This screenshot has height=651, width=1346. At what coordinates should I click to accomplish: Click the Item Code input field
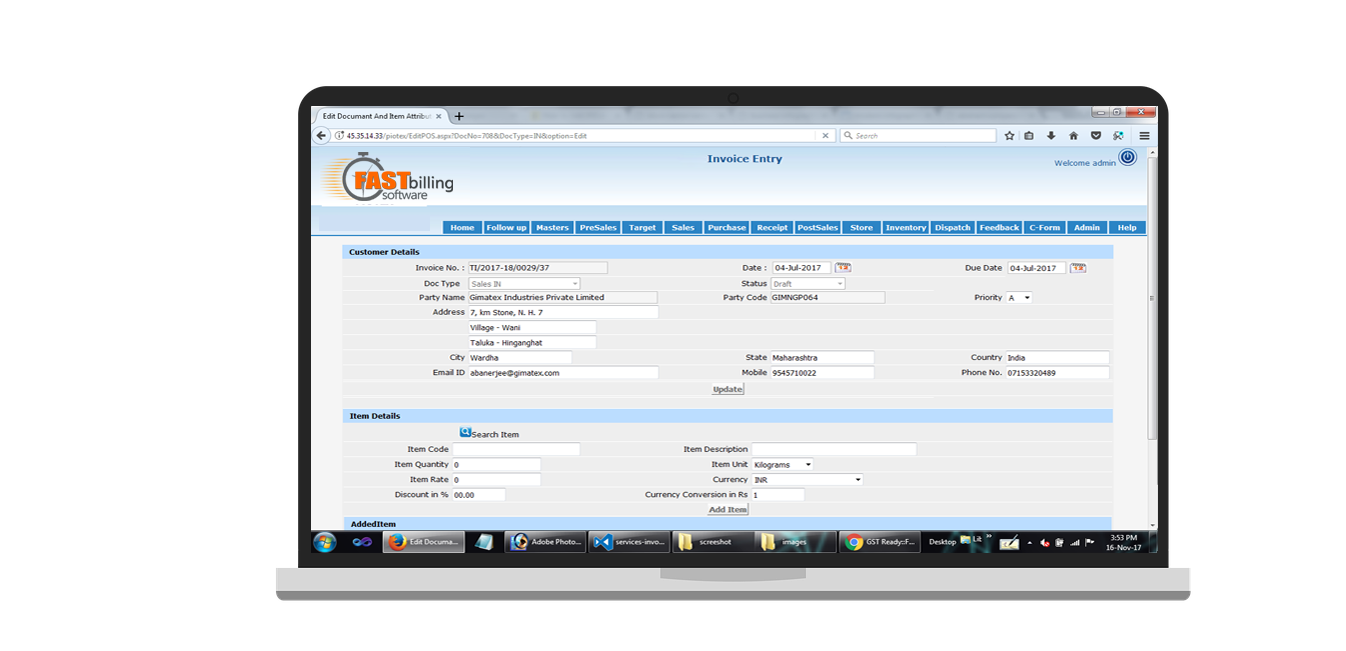[x=516, y=450]
